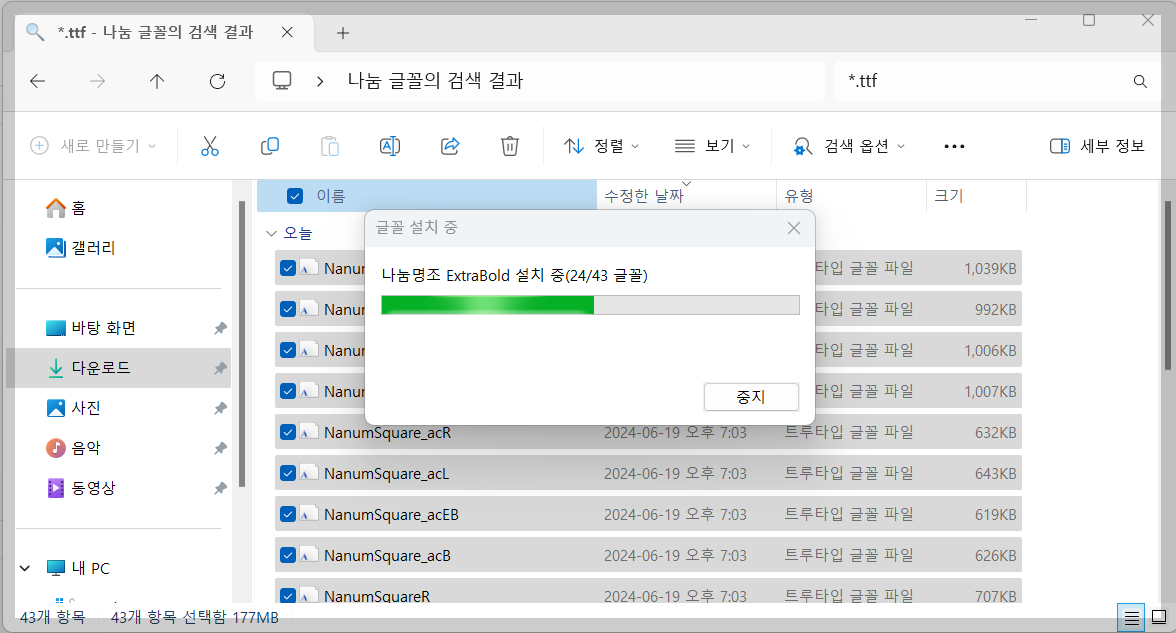Click the Share icon
1176x633 pixels.
(450, 146)
